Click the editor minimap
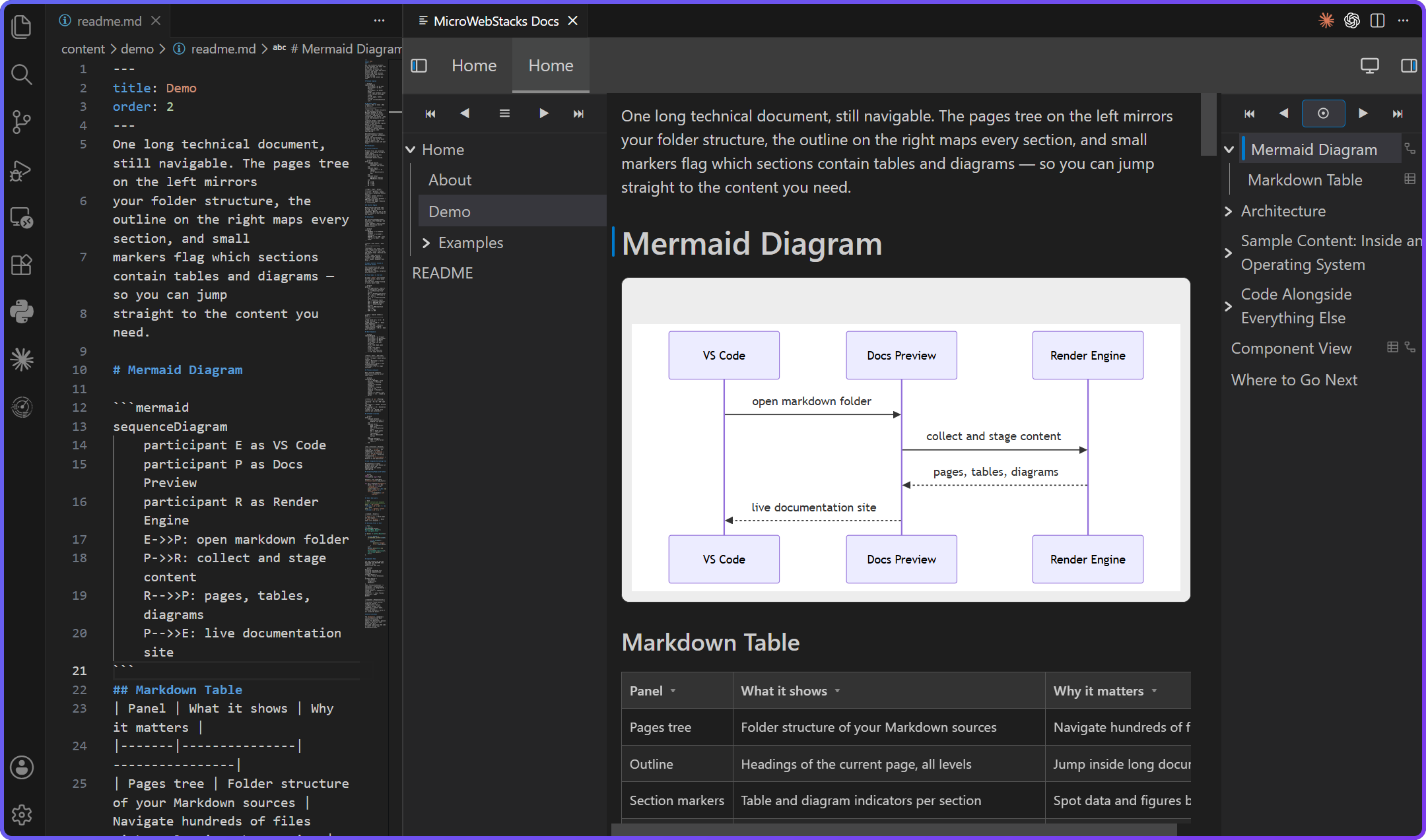The width and height of the screenshot is (1426, 840). [375, 343]
